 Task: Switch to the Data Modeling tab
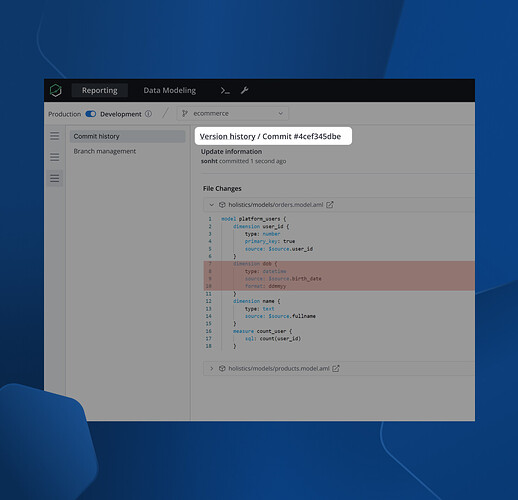coord(170,90)
